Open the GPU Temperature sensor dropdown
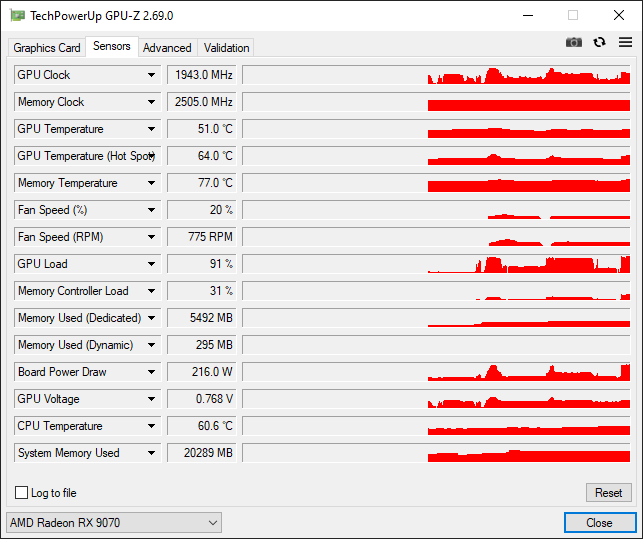 click(151, 129)
